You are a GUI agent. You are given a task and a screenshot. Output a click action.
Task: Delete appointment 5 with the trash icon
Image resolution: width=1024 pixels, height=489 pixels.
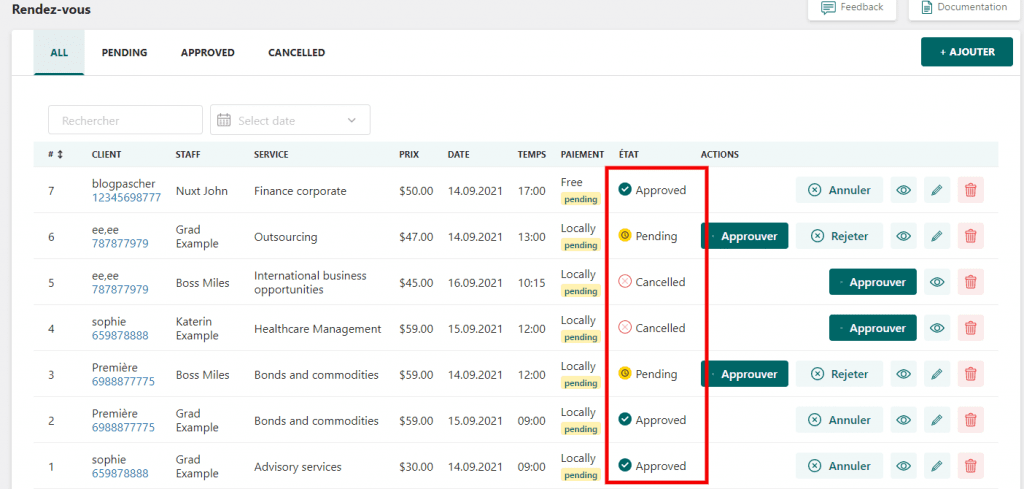(x=969, y=282)
